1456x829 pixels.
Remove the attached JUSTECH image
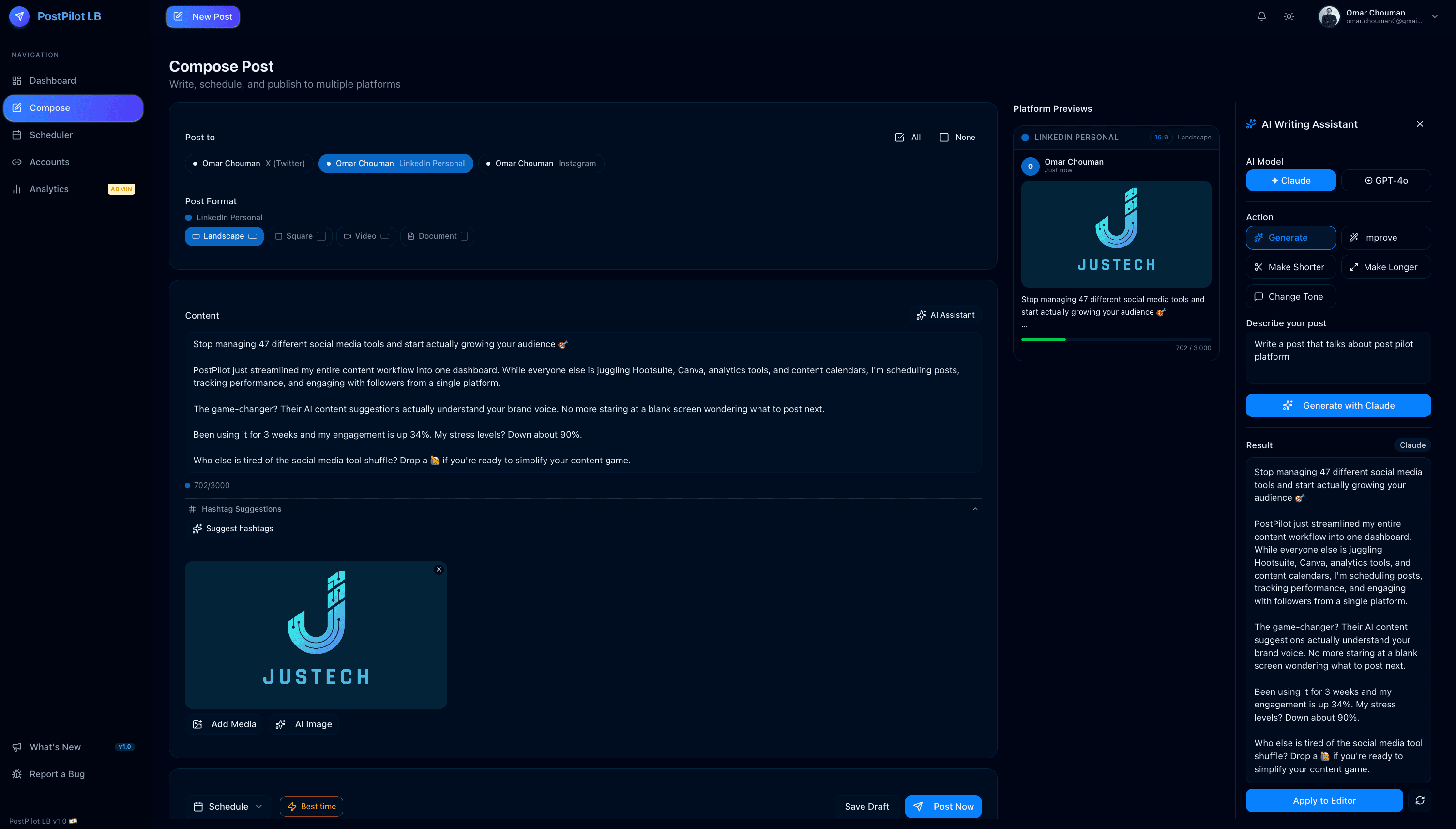pos(439,569)
